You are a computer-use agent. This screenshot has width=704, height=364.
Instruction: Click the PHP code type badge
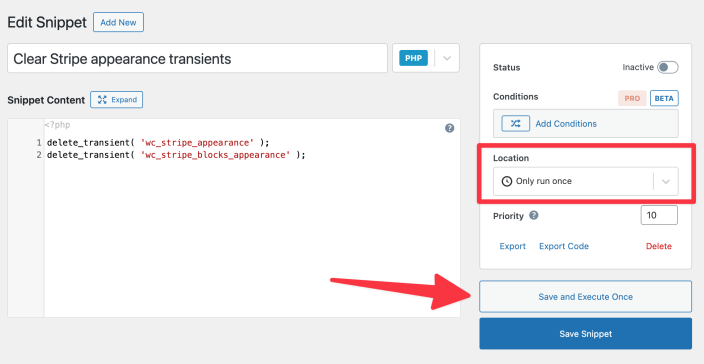pos(413,58)
